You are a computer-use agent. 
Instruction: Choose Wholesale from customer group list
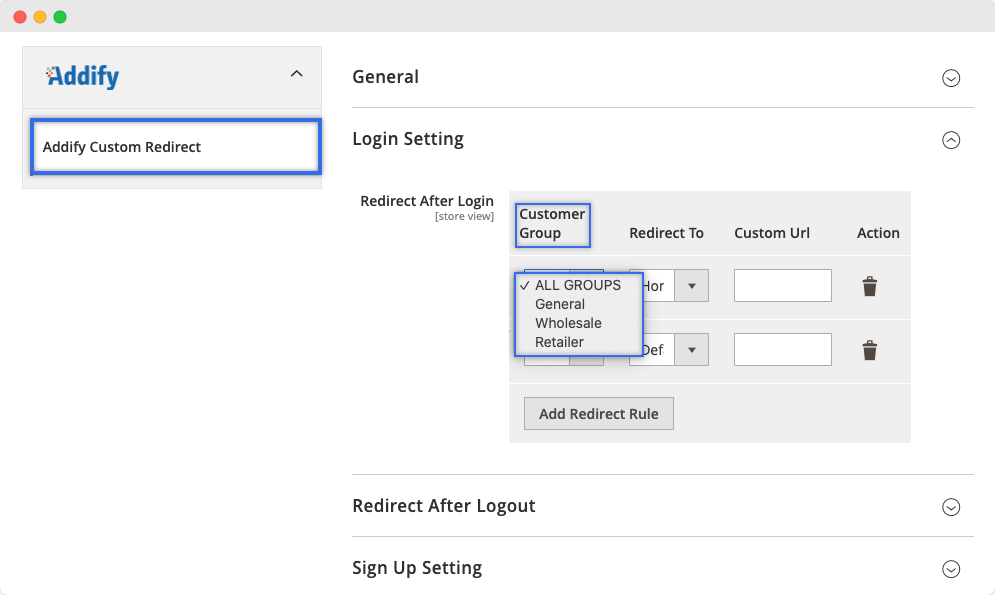click(x=568, y=323)
